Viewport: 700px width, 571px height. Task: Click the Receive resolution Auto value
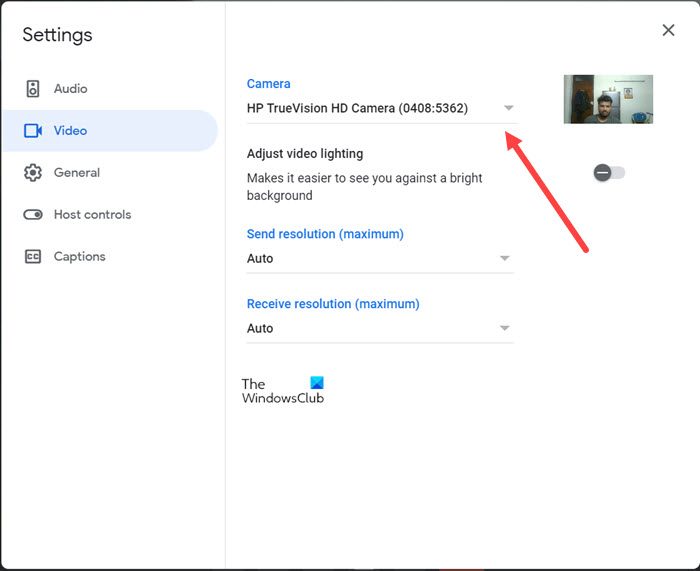[x=261, y=328]
